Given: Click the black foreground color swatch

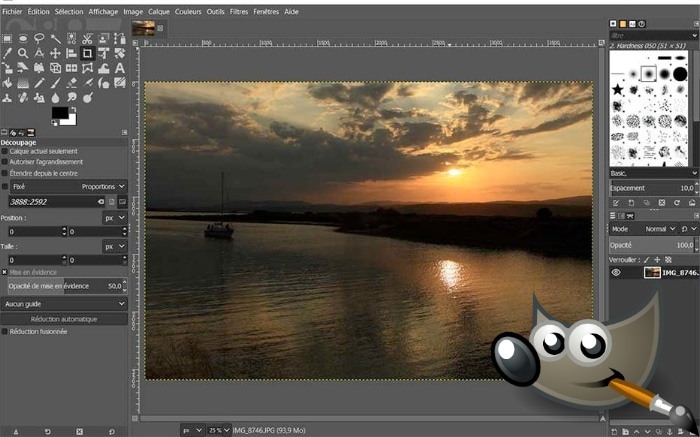Looking at the screenshot, I should point(59,112).
